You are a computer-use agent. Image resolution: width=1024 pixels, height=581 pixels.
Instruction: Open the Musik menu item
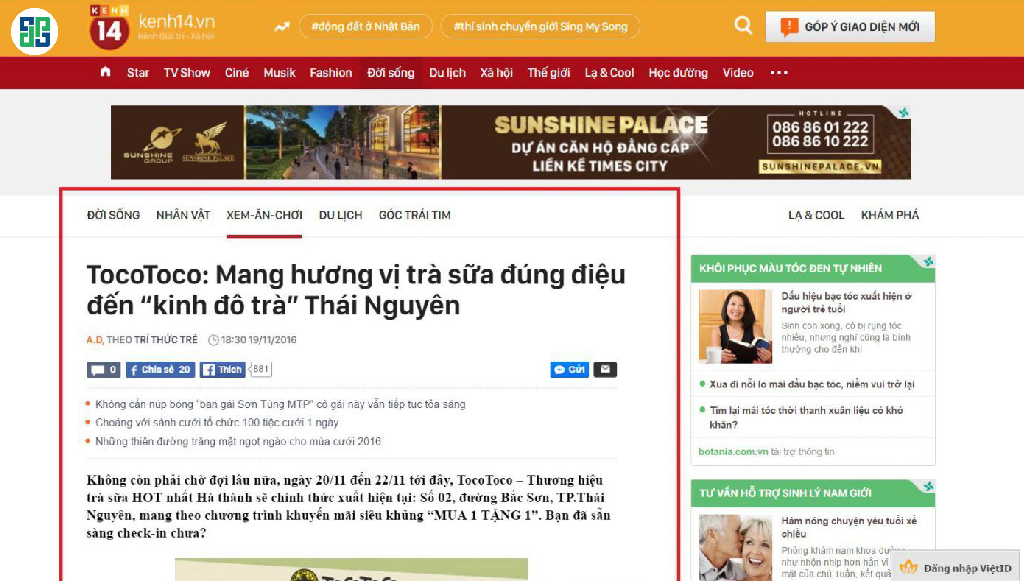pos(280,72)
